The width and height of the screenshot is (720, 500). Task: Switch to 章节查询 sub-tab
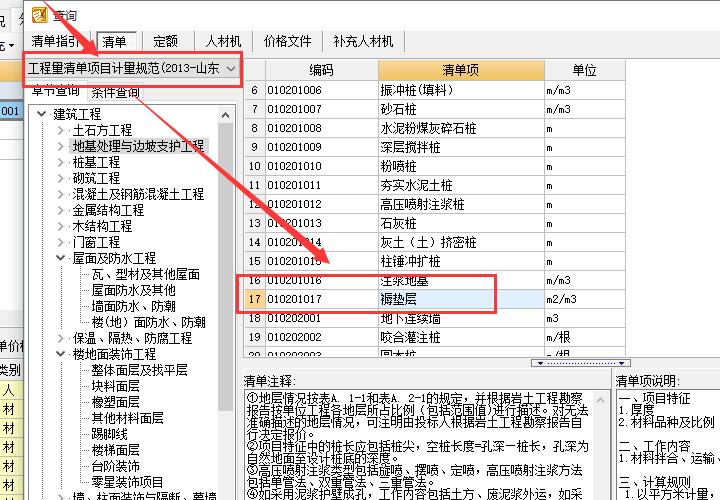click(56, 91)
